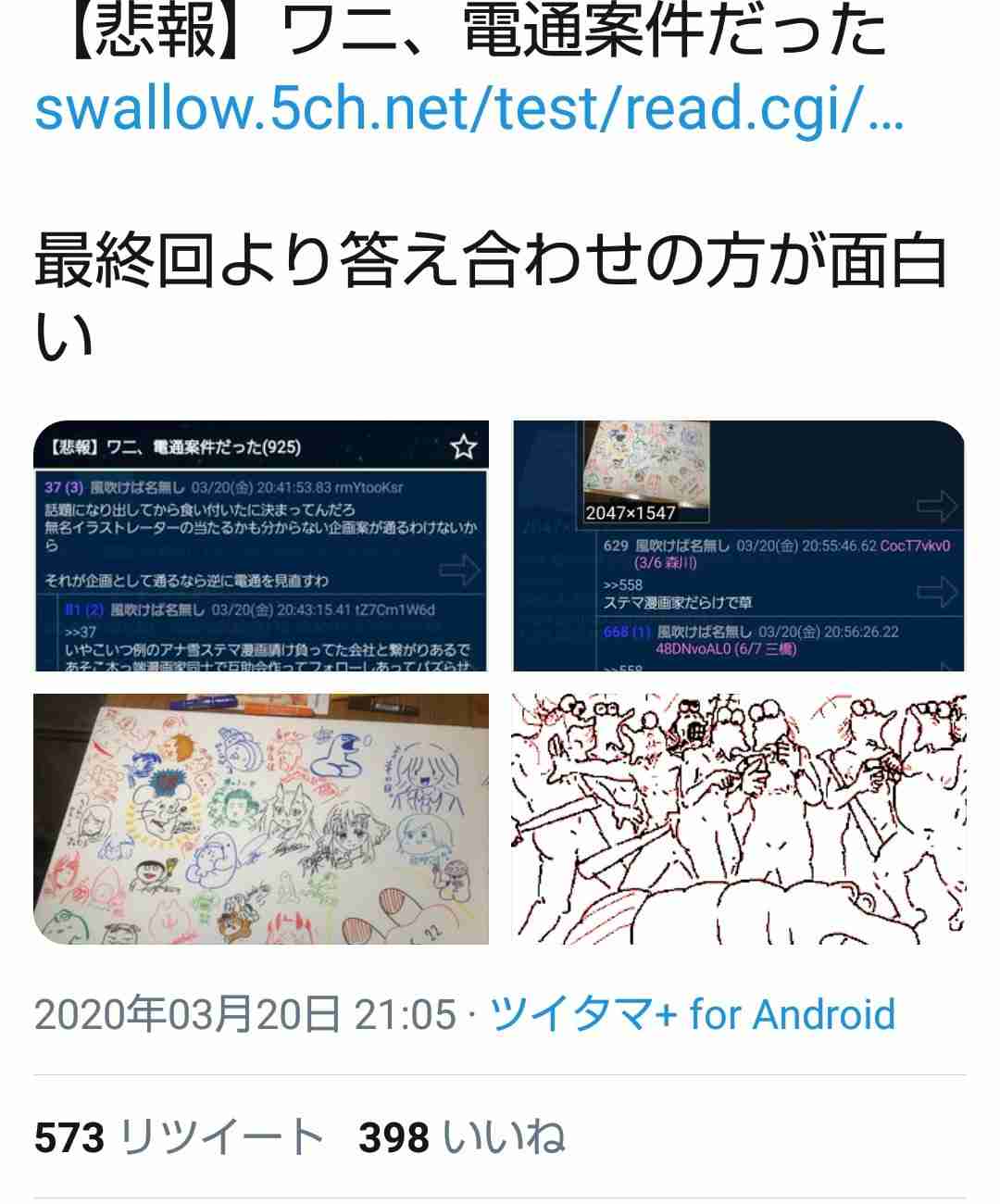Tap post number 37 (3)
This screenshot has width=1000, height=1204.
64,486
